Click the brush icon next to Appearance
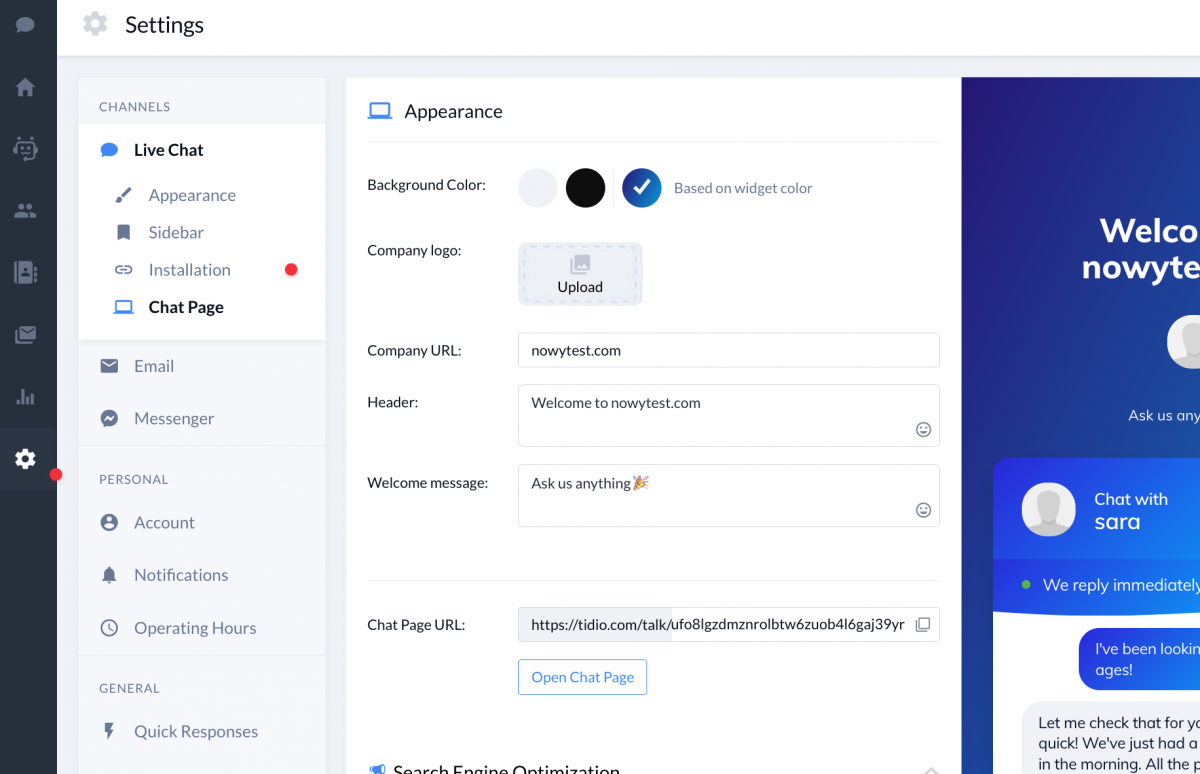 click(x=123, y=195)
